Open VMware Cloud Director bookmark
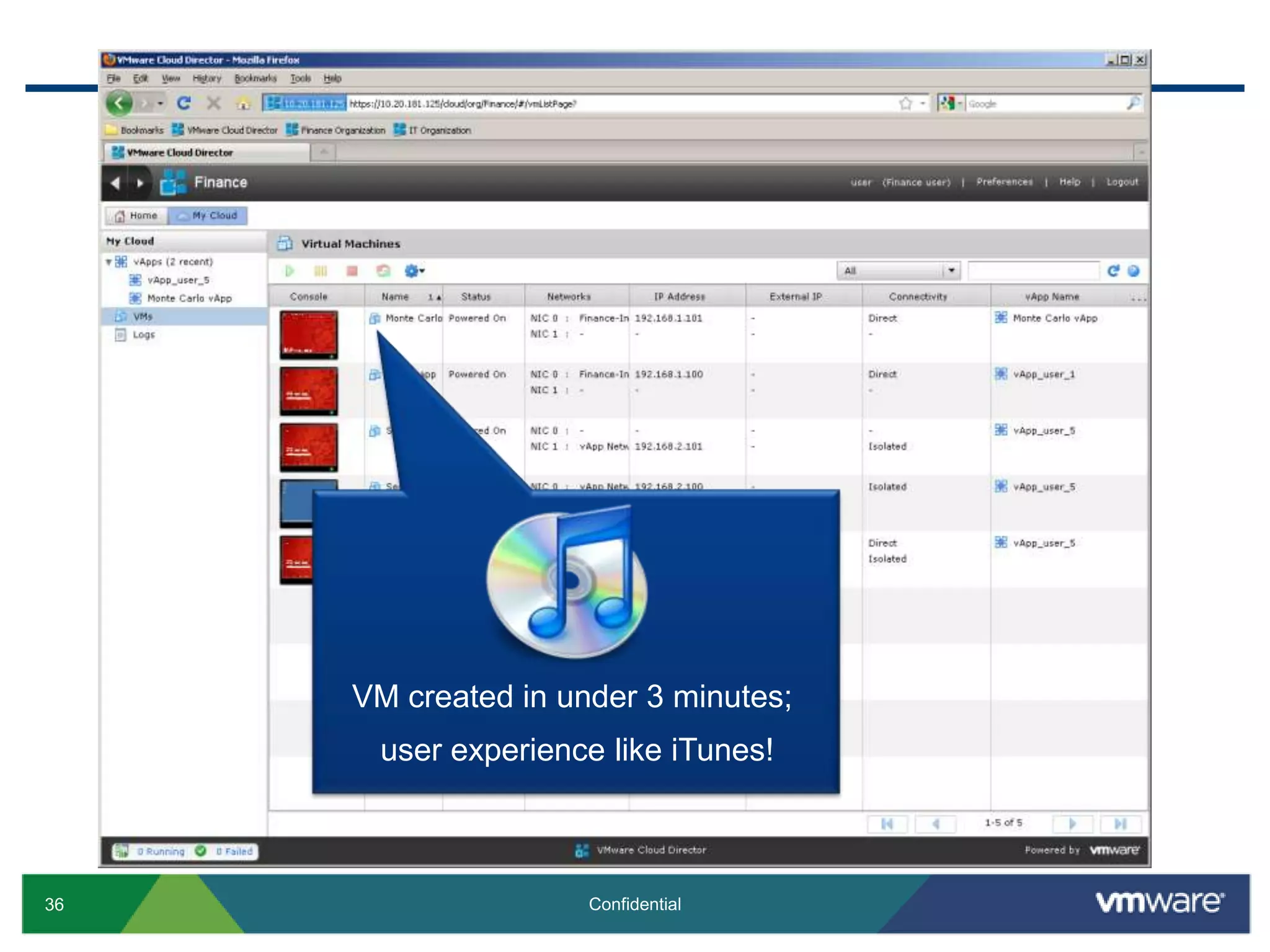Screen dimensions: 1270x952 (225, 130)
